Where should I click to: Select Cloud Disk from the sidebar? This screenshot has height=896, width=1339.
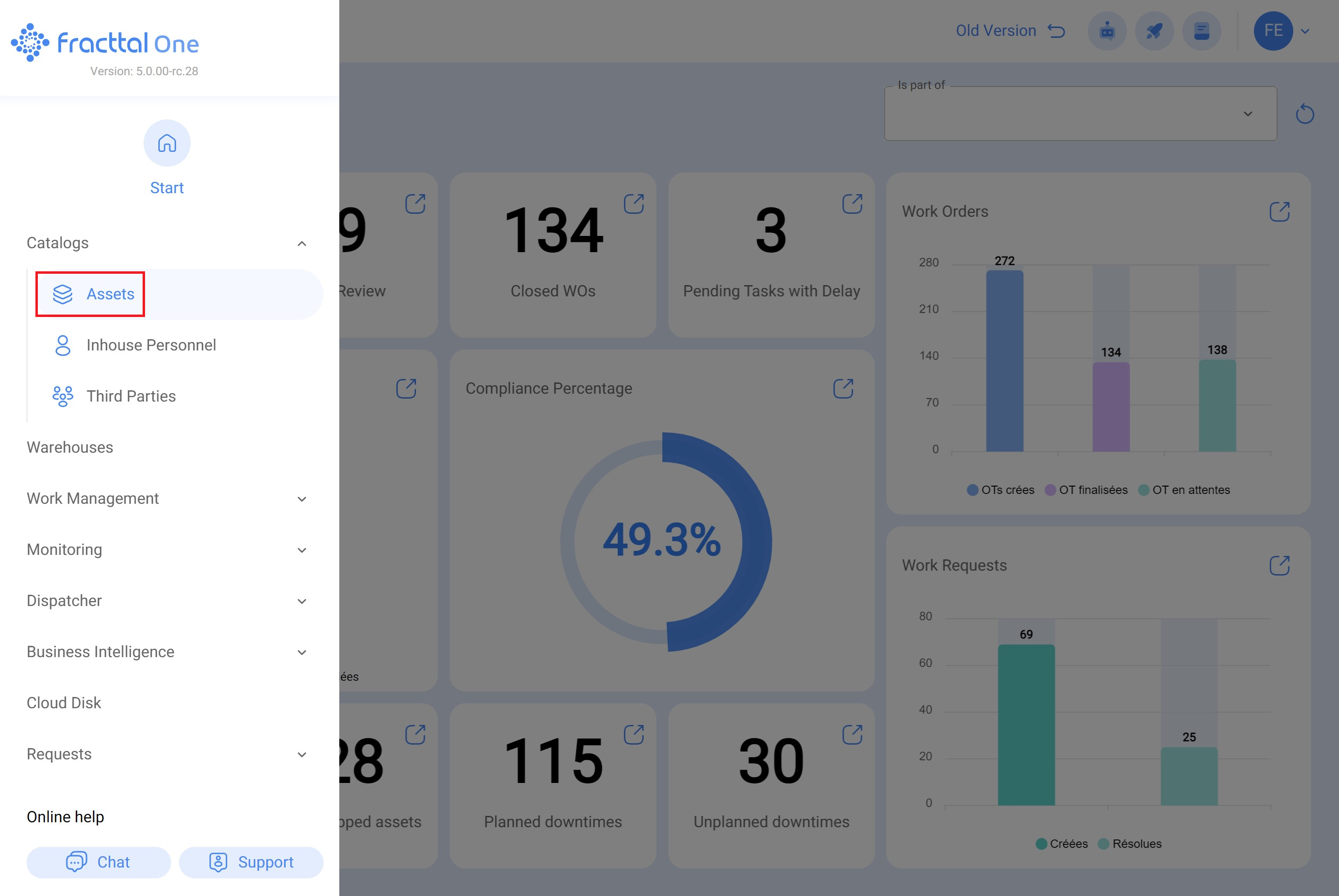(x=63, y=702)
